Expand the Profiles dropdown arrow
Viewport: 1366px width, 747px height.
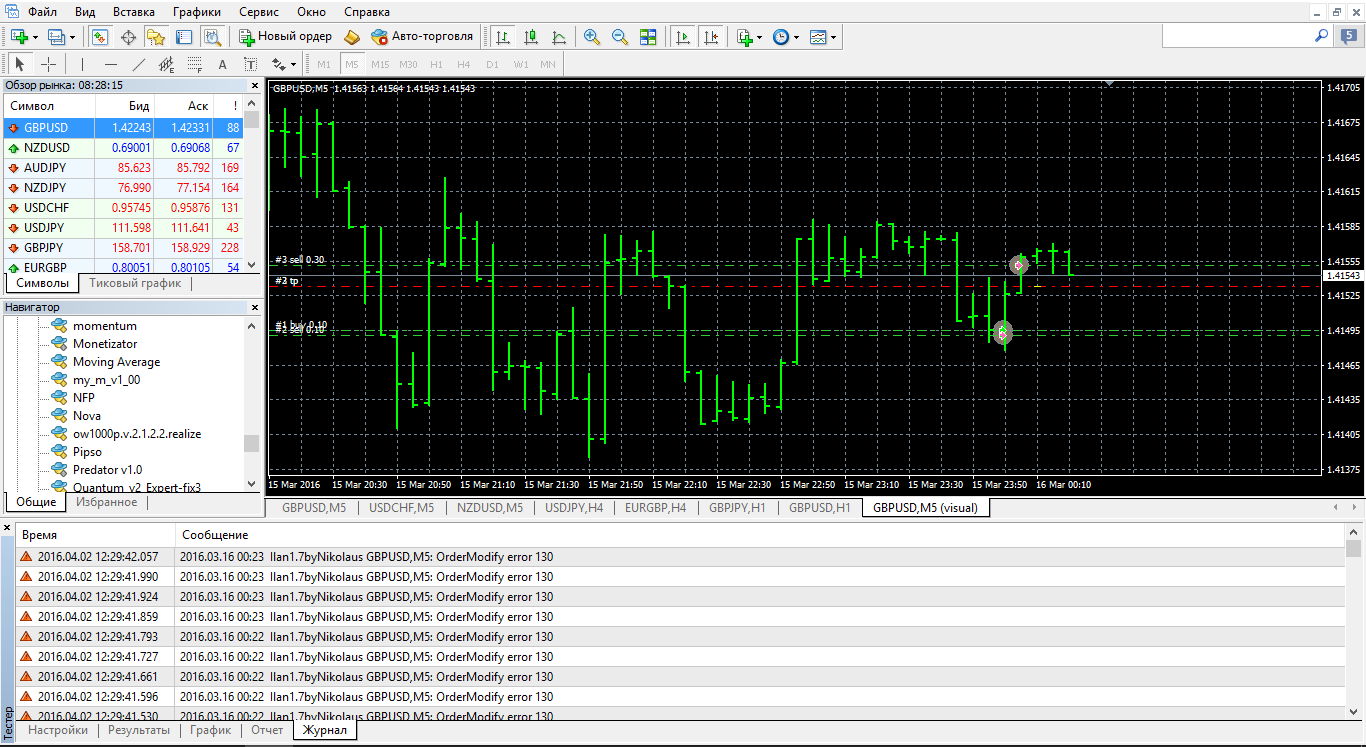point(72,37)
